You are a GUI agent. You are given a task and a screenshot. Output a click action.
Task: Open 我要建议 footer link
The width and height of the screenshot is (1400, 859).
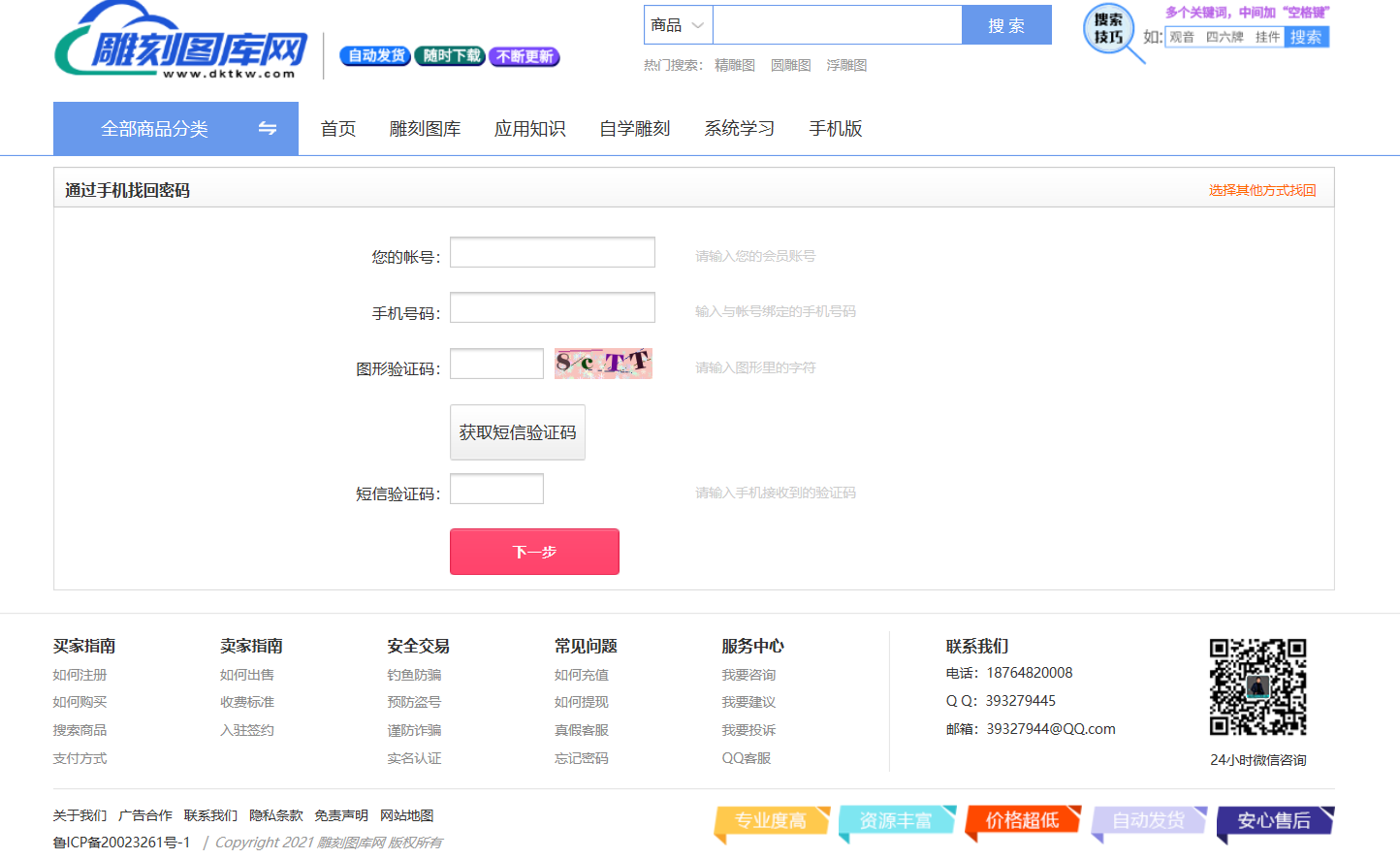click(748, 702)
